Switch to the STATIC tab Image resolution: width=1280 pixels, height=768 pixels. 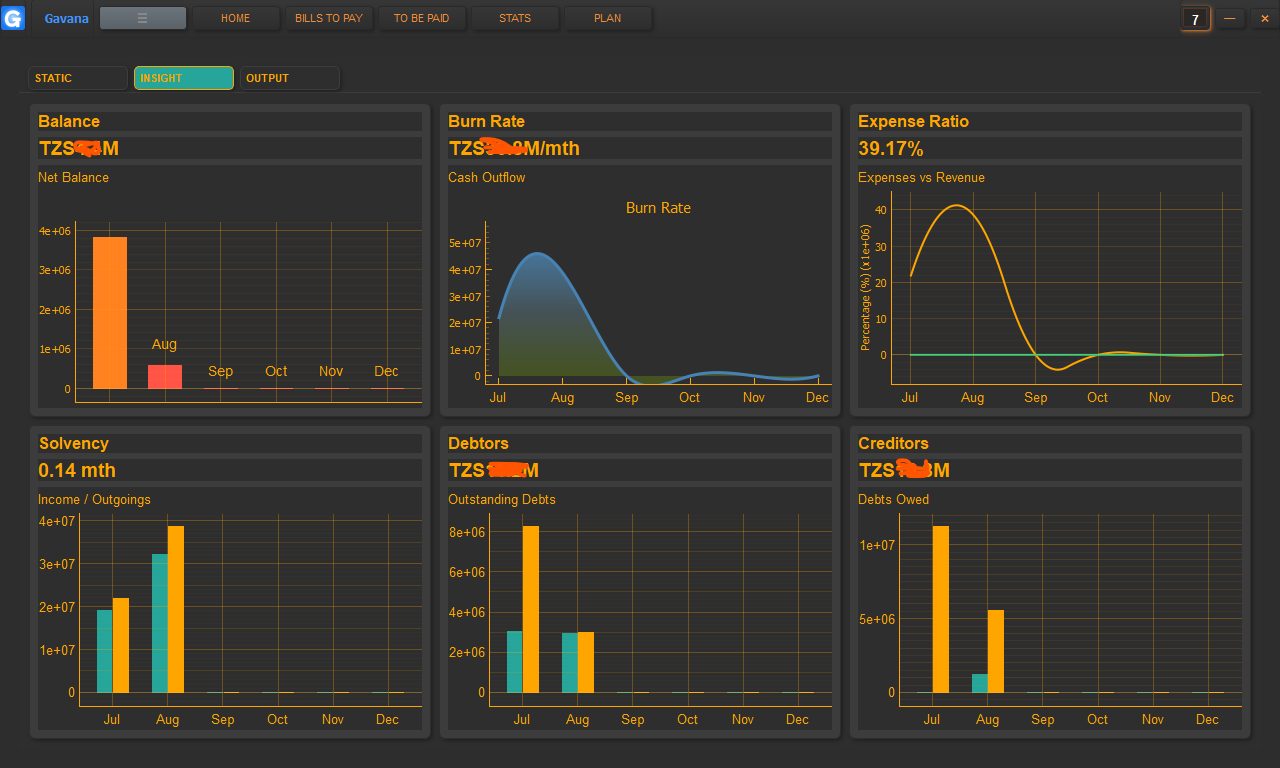[x=78, y=78]
